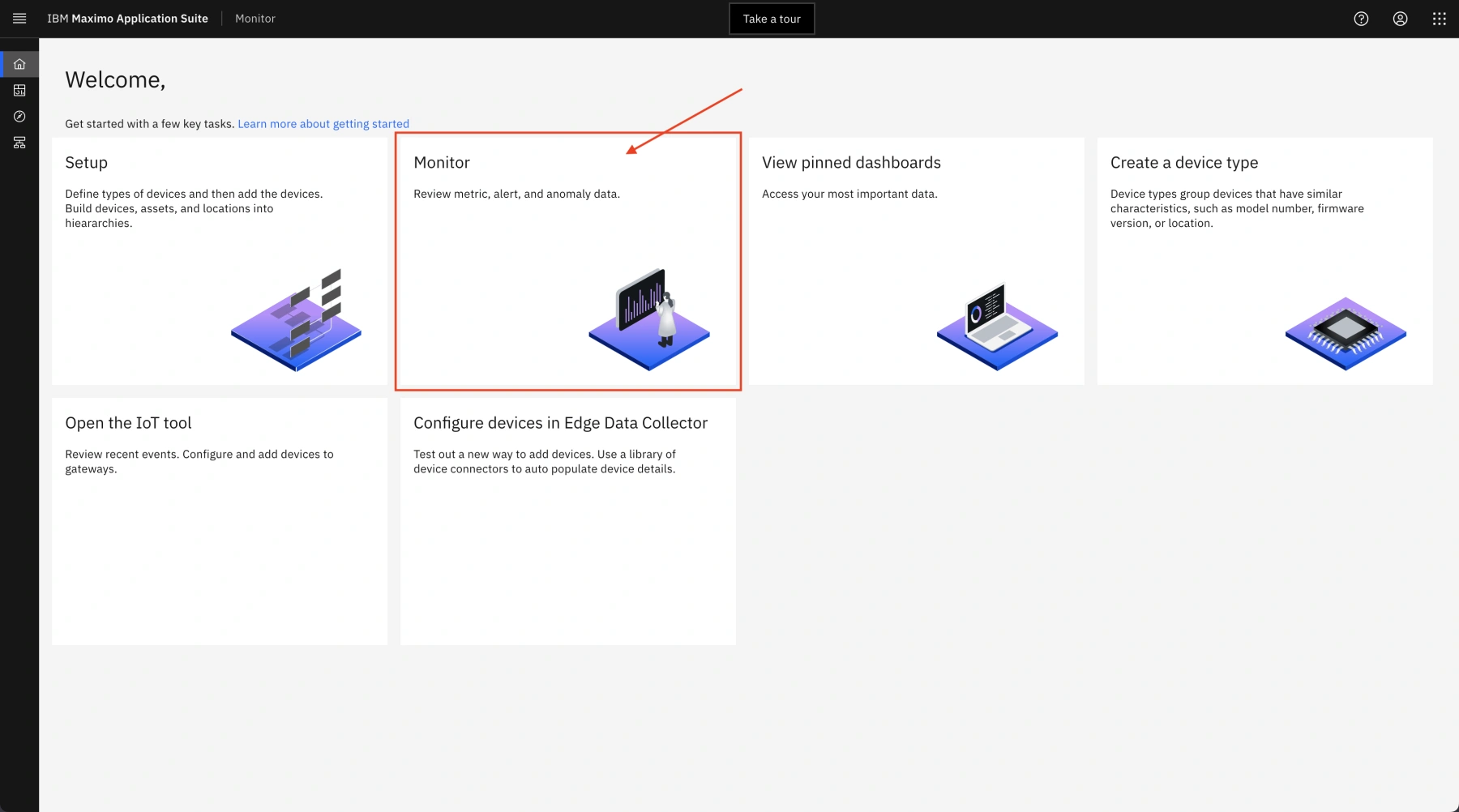Open the View pinned dashboards card
The image size is (1459, 812).
click(x=917, y=261)
